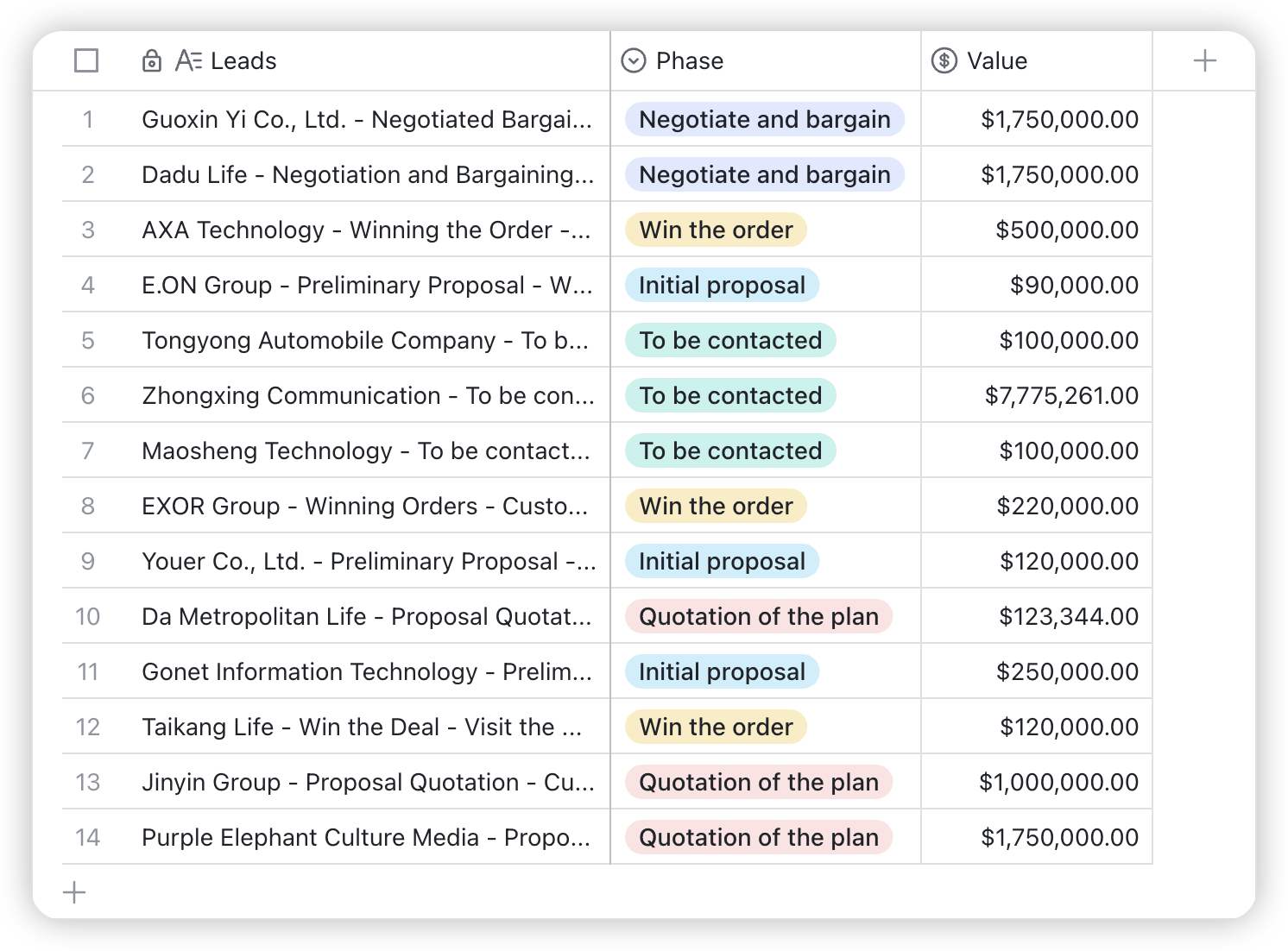1288x951 pixels.
Task: Open Phase tag for Guoxin Yi row
Action: [765, 119]
